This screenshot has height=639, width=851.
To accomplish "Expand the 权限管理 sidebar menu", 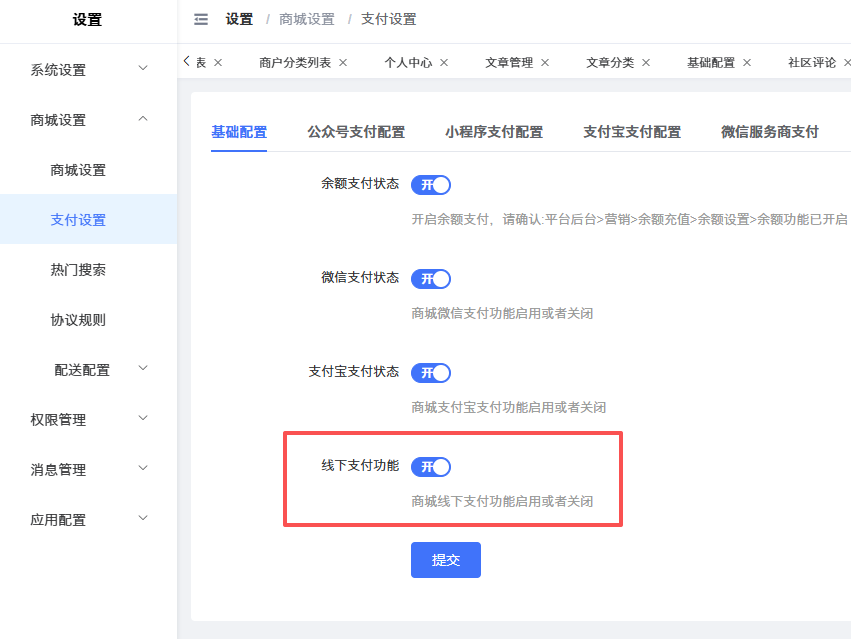I will [x=88, y=420].
